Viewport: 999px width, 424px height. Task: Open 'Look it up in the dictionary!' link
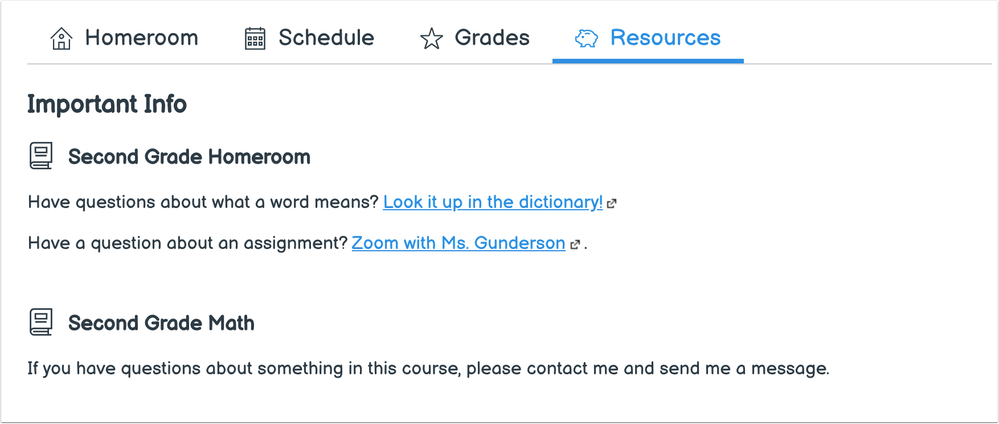tap(492, 203)
